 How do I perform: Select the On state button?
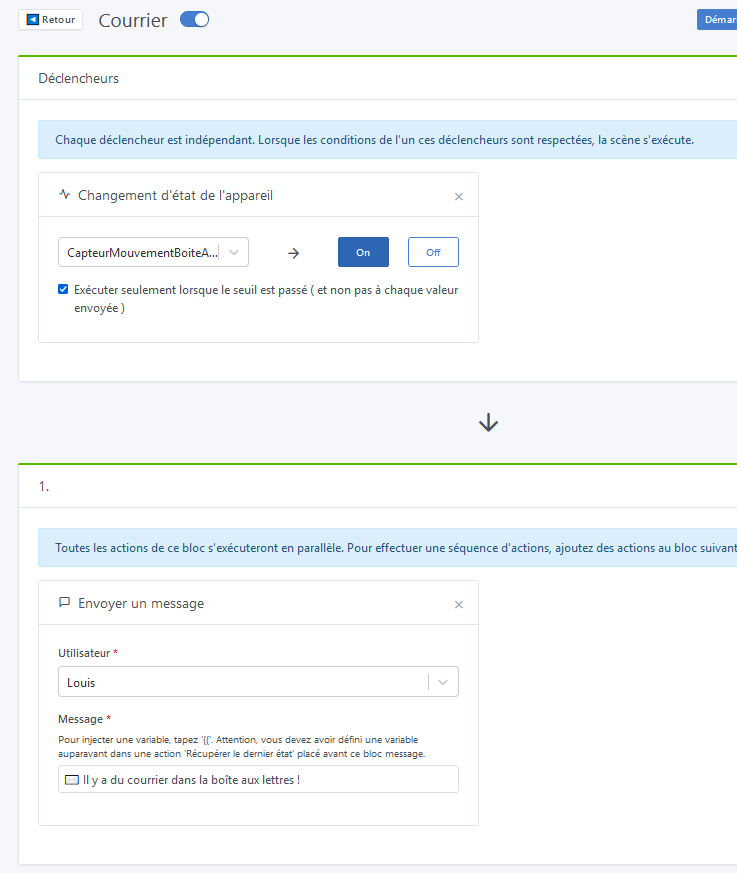click(363, 252)
